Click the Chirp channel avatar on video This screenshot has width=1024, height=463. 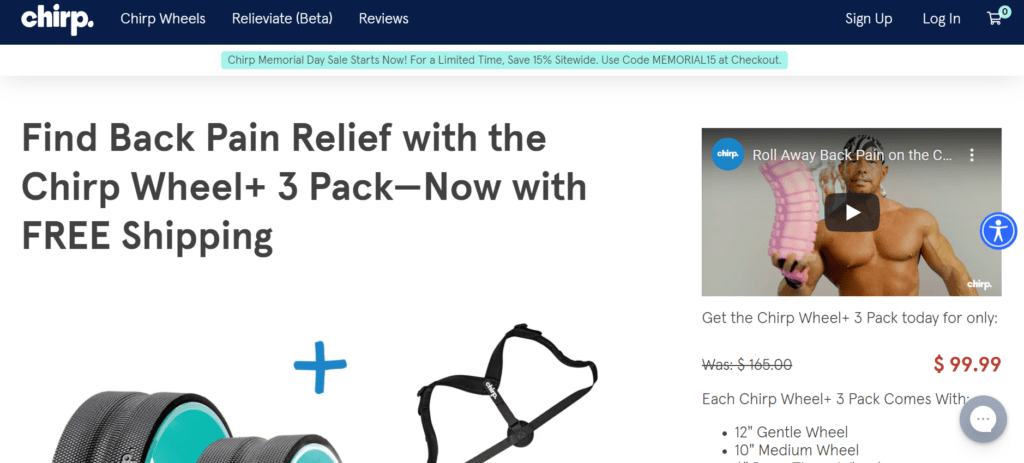(x=728, y=155)
